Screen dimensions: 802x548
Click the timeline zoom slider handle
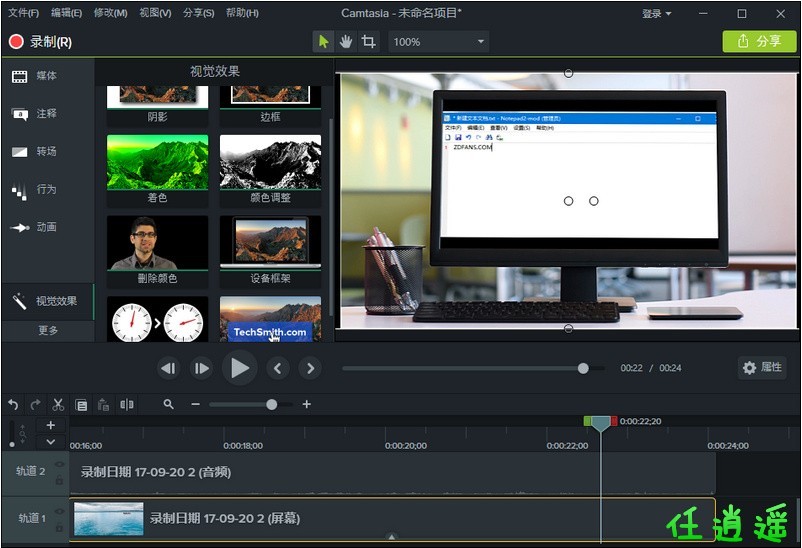[272, 405]
